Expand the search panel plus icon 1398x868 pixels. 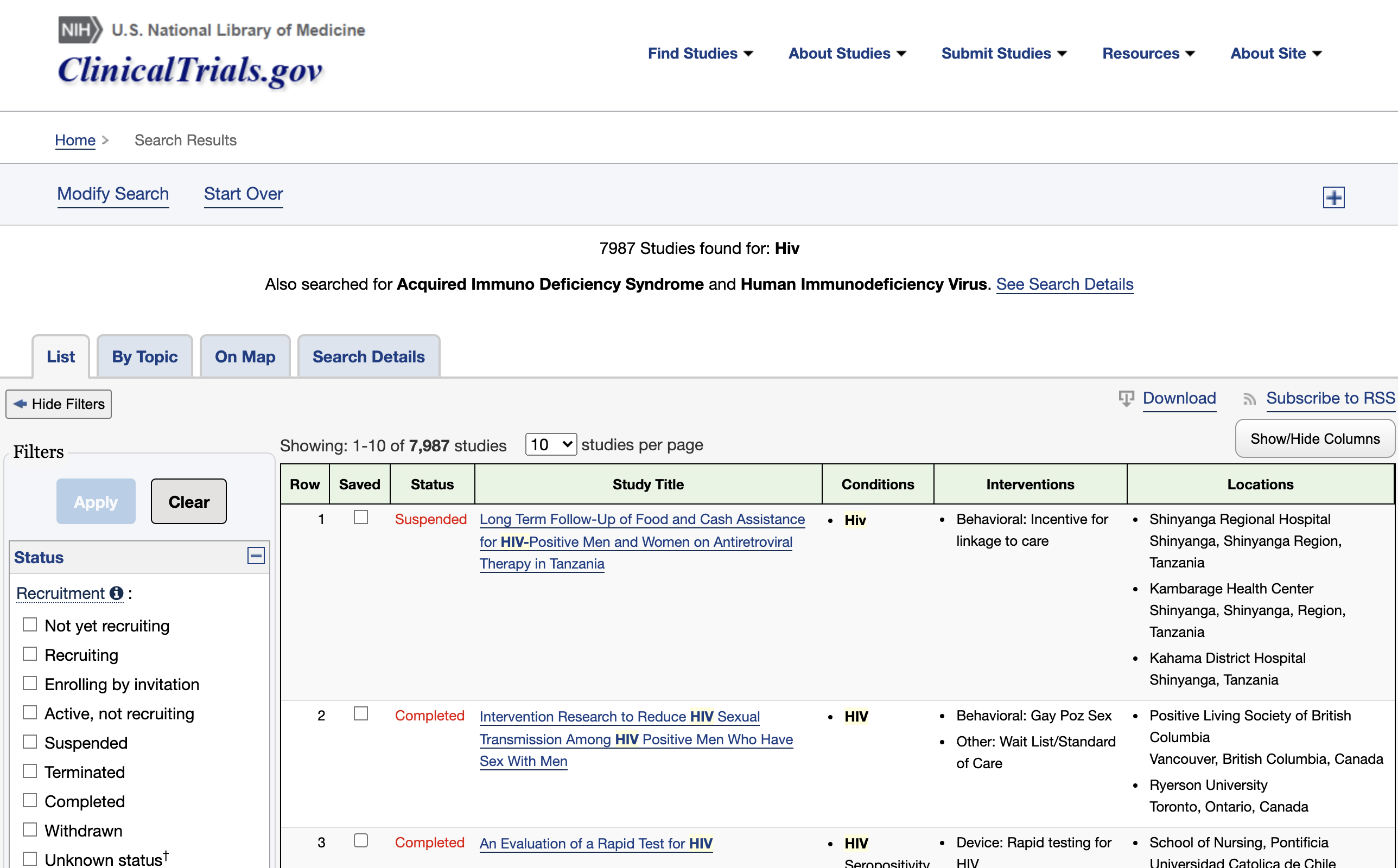(x=1333, y=197)
